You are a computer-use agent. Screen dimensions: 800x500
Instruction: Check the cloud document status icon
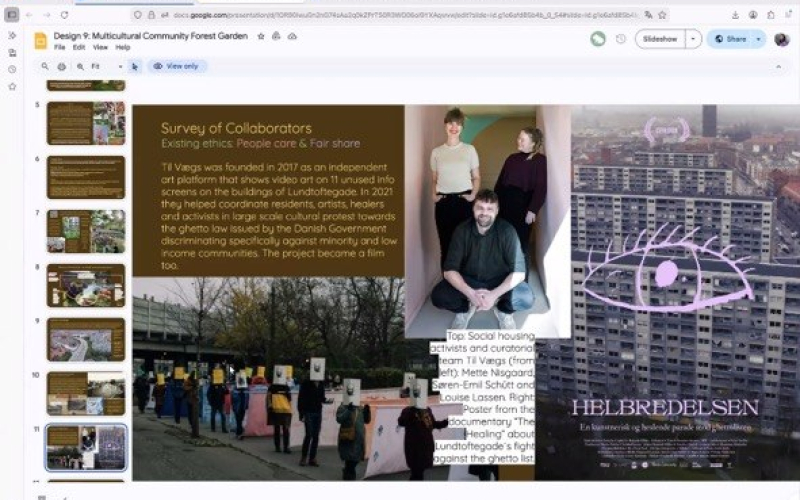(x=292, y=36)
